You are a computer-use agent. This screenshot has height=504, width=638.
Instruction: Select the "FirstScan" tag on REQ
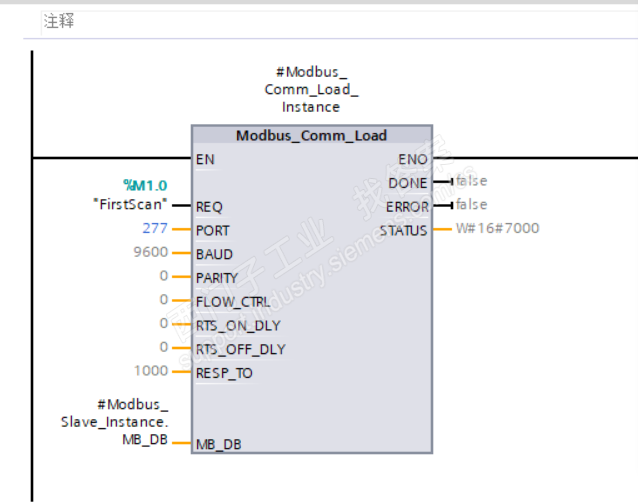coord(130,204)
